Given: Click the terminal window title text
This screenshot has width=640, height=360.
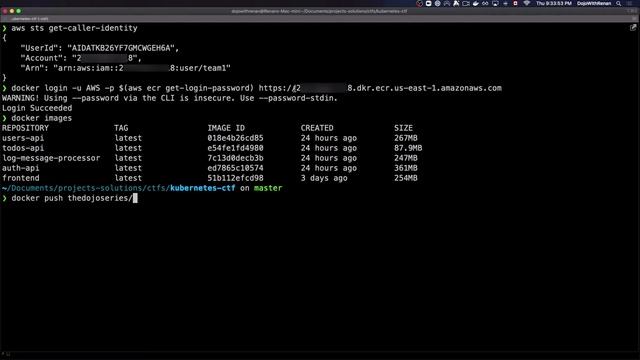Looking at the screenshot, I should (319, 11).
